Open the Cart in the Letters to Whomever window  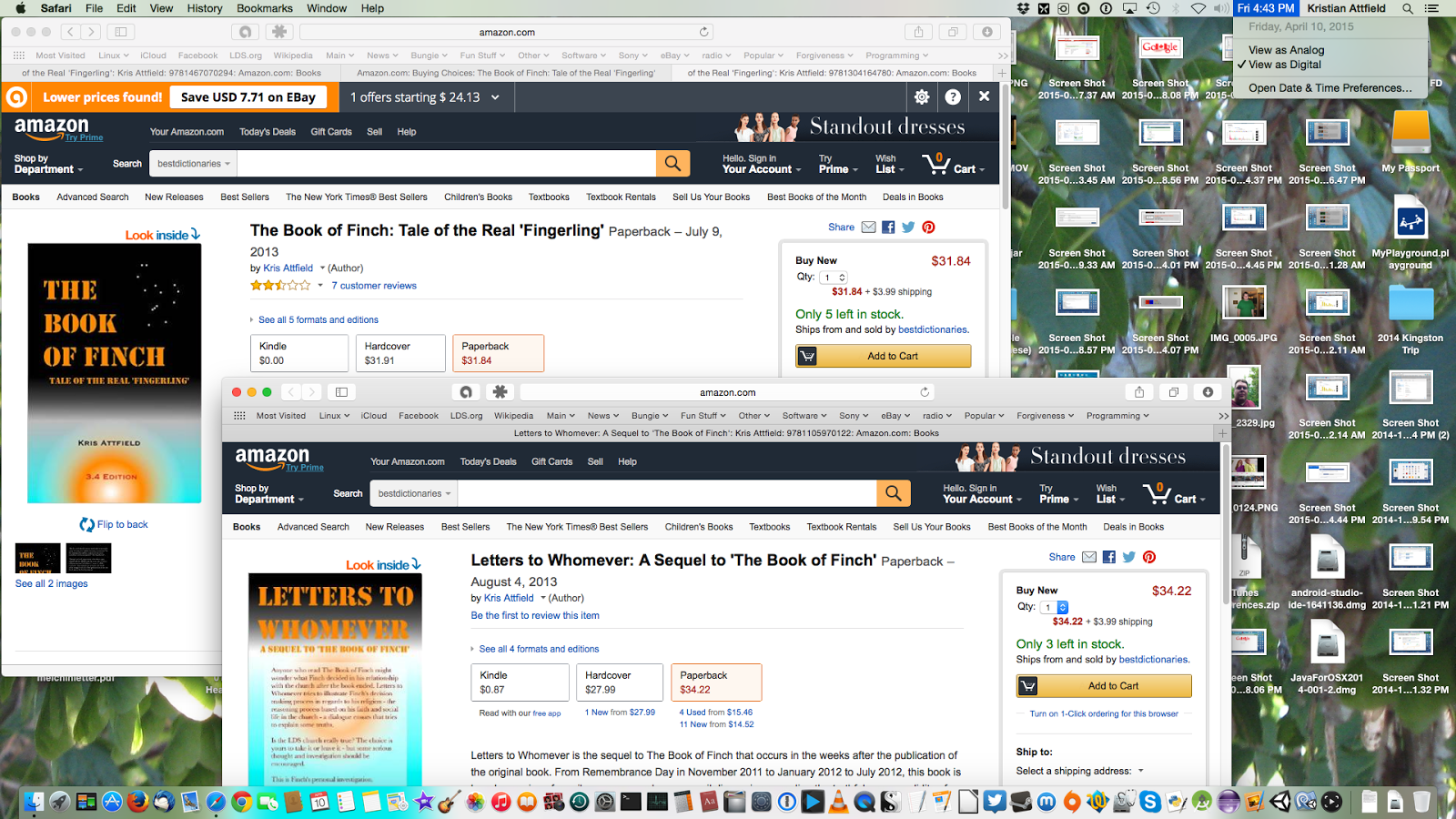(1175, 494)
